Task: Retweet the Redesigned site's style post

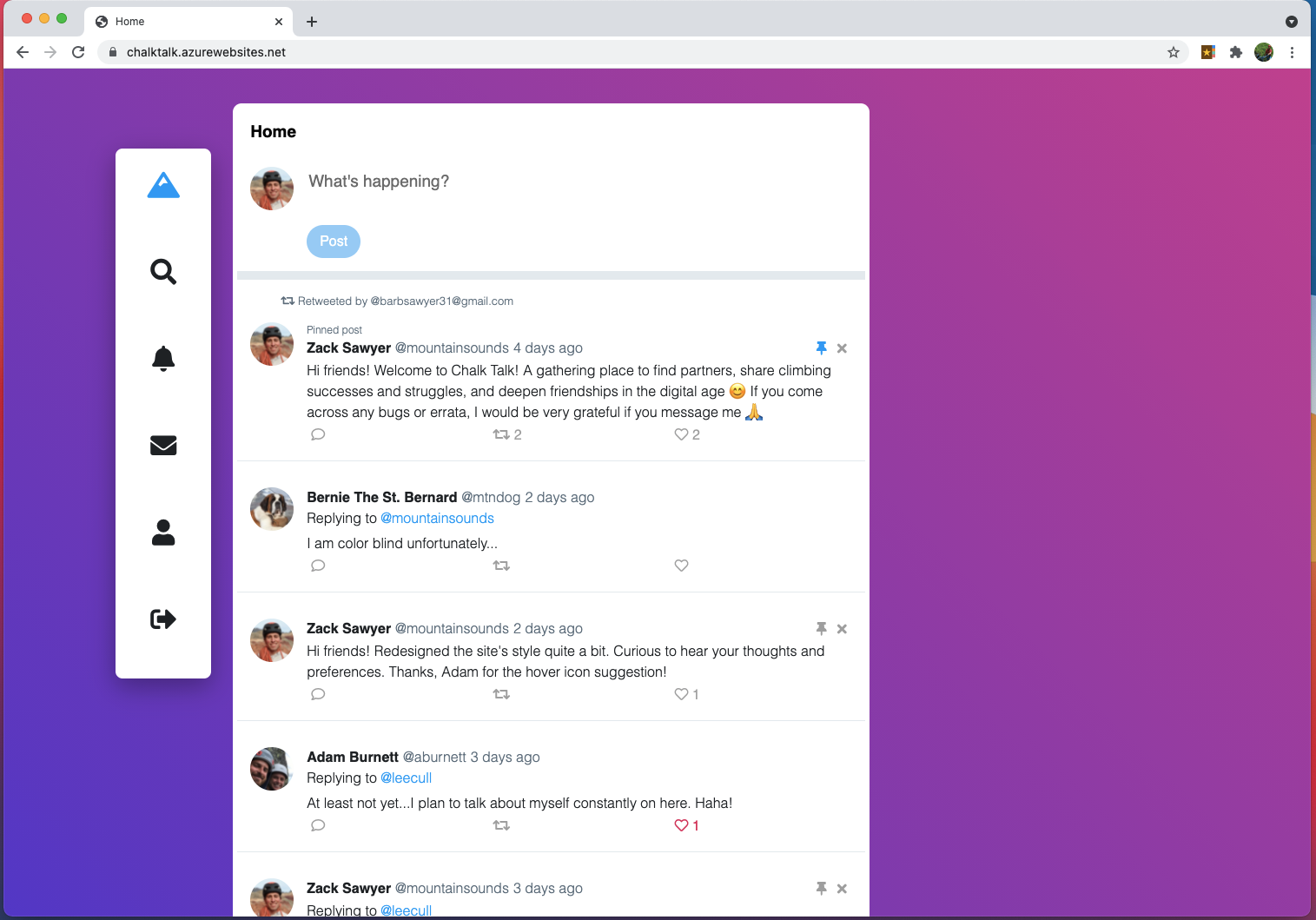Action: [501, 694]
